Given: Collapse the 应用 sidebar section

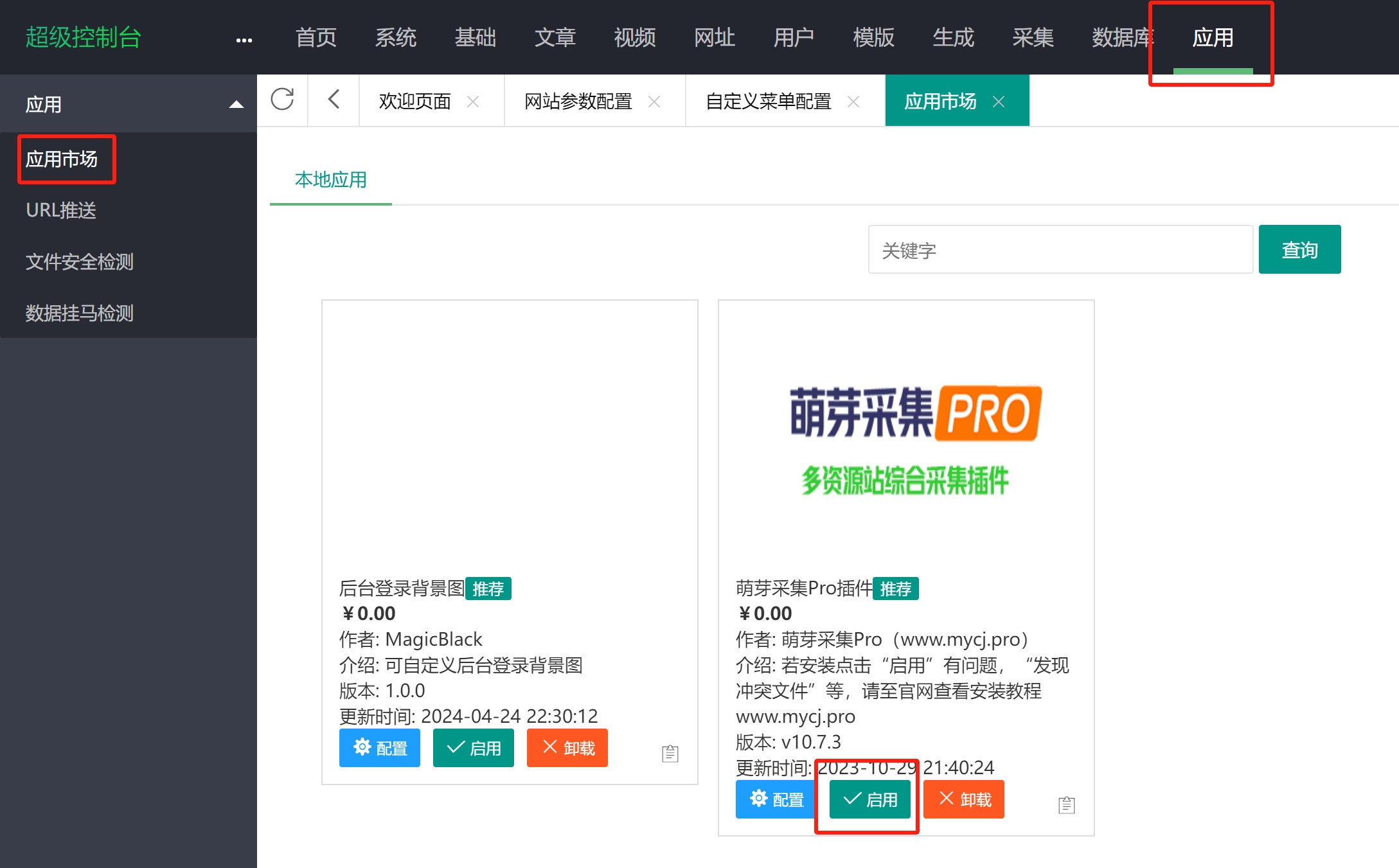Looking at the screenshot, I should click(x=236, y=104).
